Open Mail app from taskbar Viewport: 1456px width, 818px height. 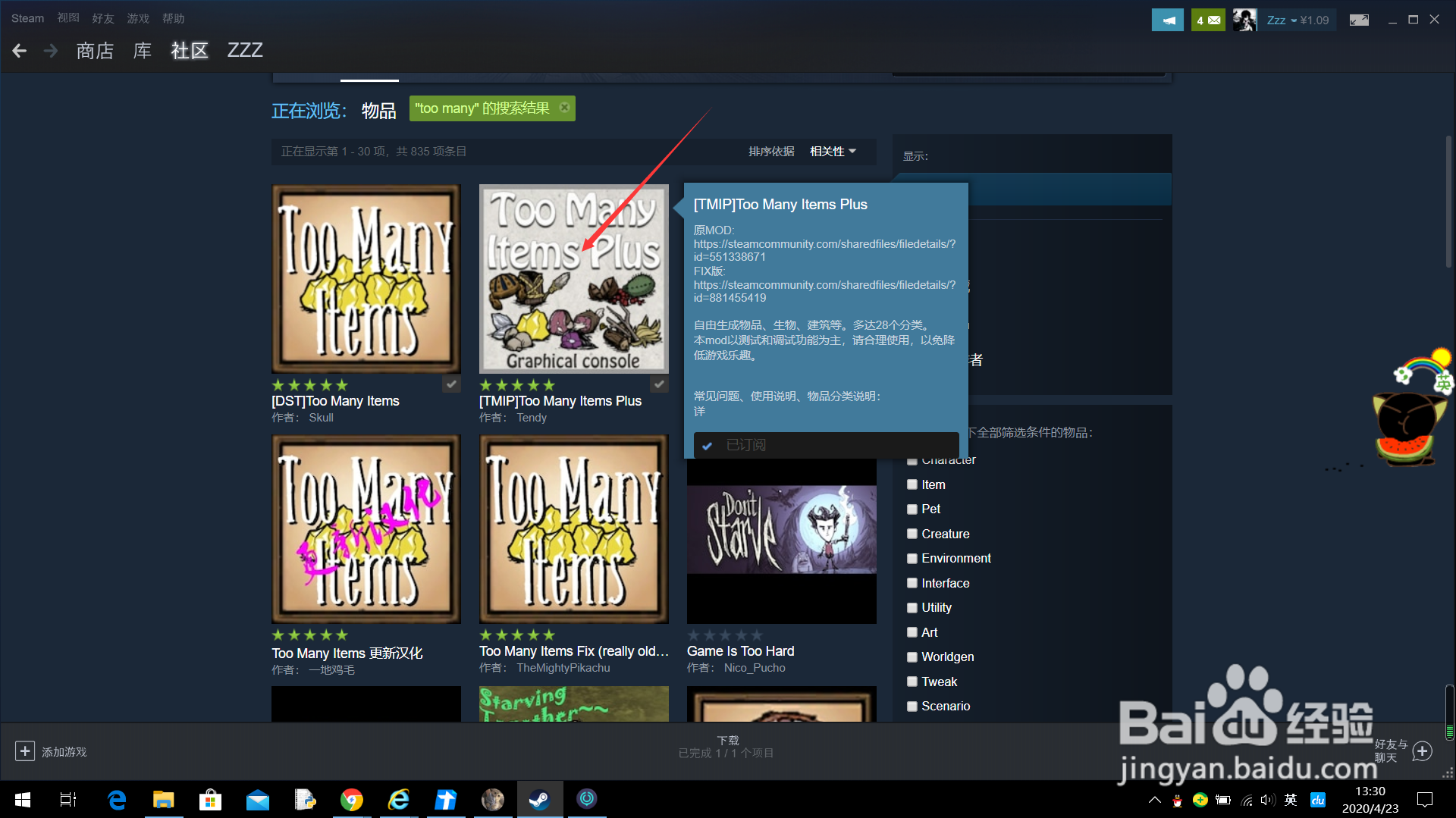[258, 800]
